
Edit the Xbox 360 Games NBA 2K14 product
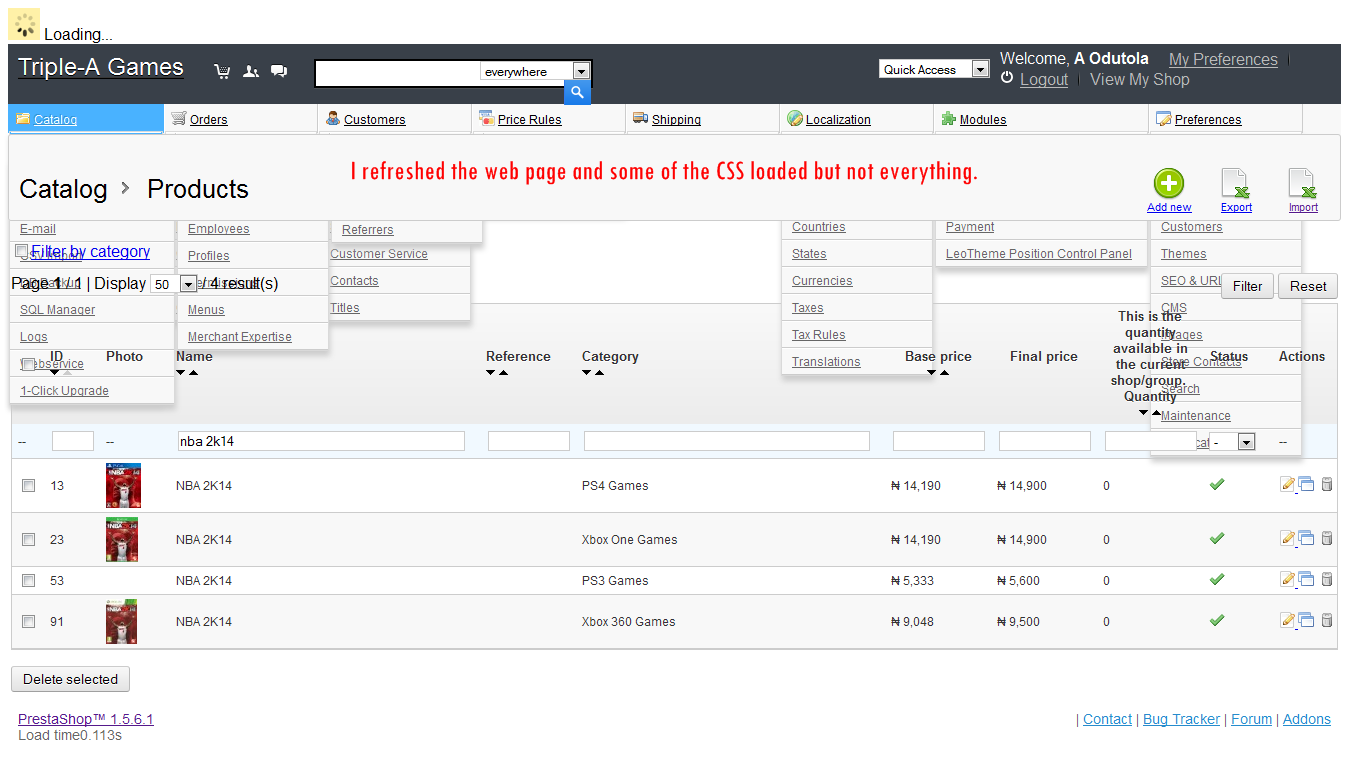click(1288, 620)
